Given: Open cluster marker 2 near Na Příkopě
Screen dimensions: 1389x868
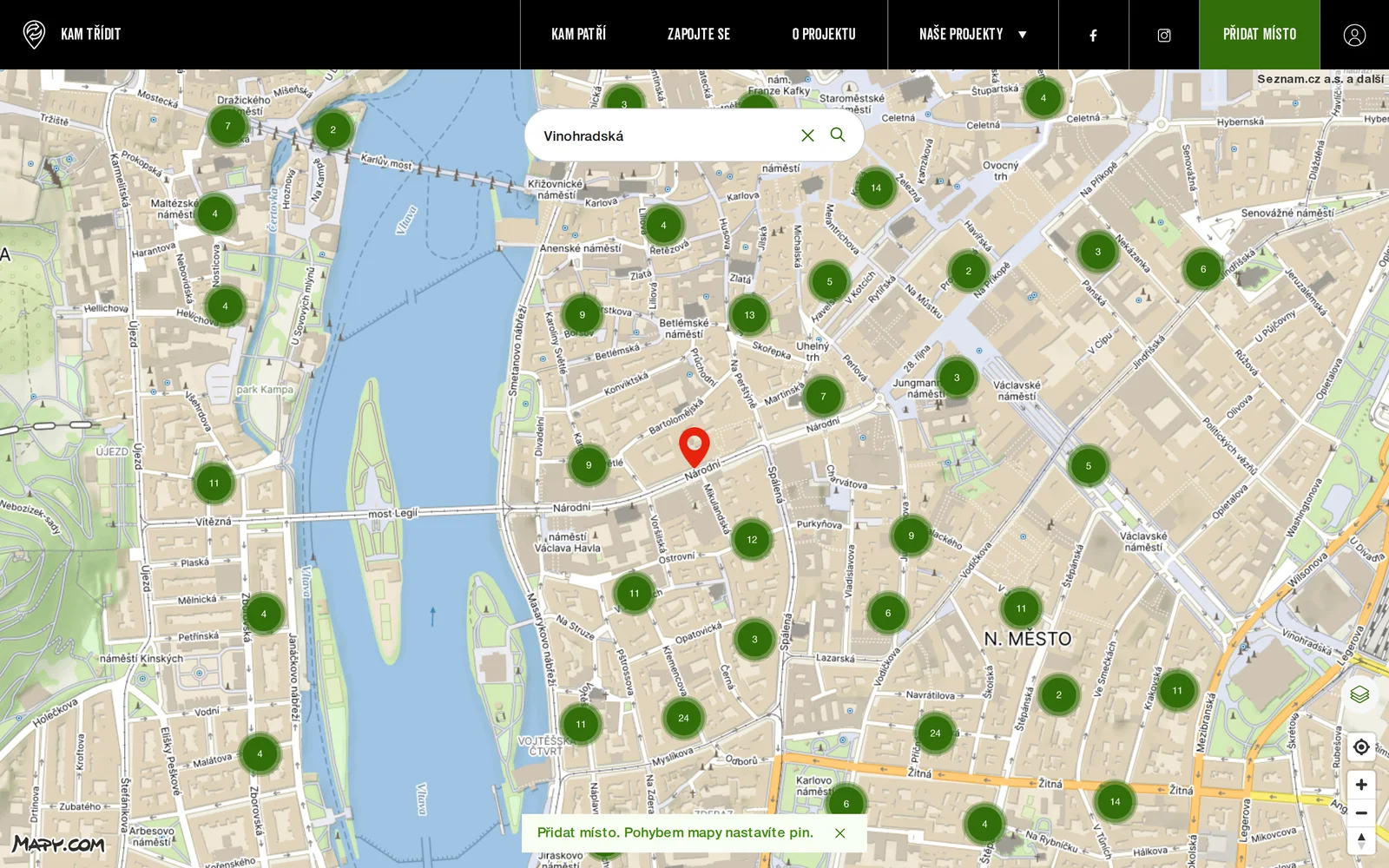Looking at the screenshot, I should [968, 271].
